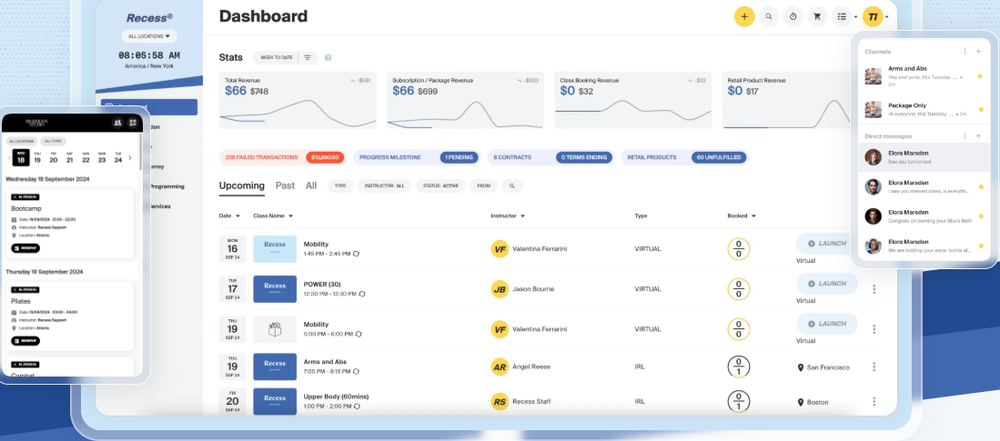Open the INSTRUCTOR: ALL filter
This screenshot has width=1000, height=441.
coord(384,186)
